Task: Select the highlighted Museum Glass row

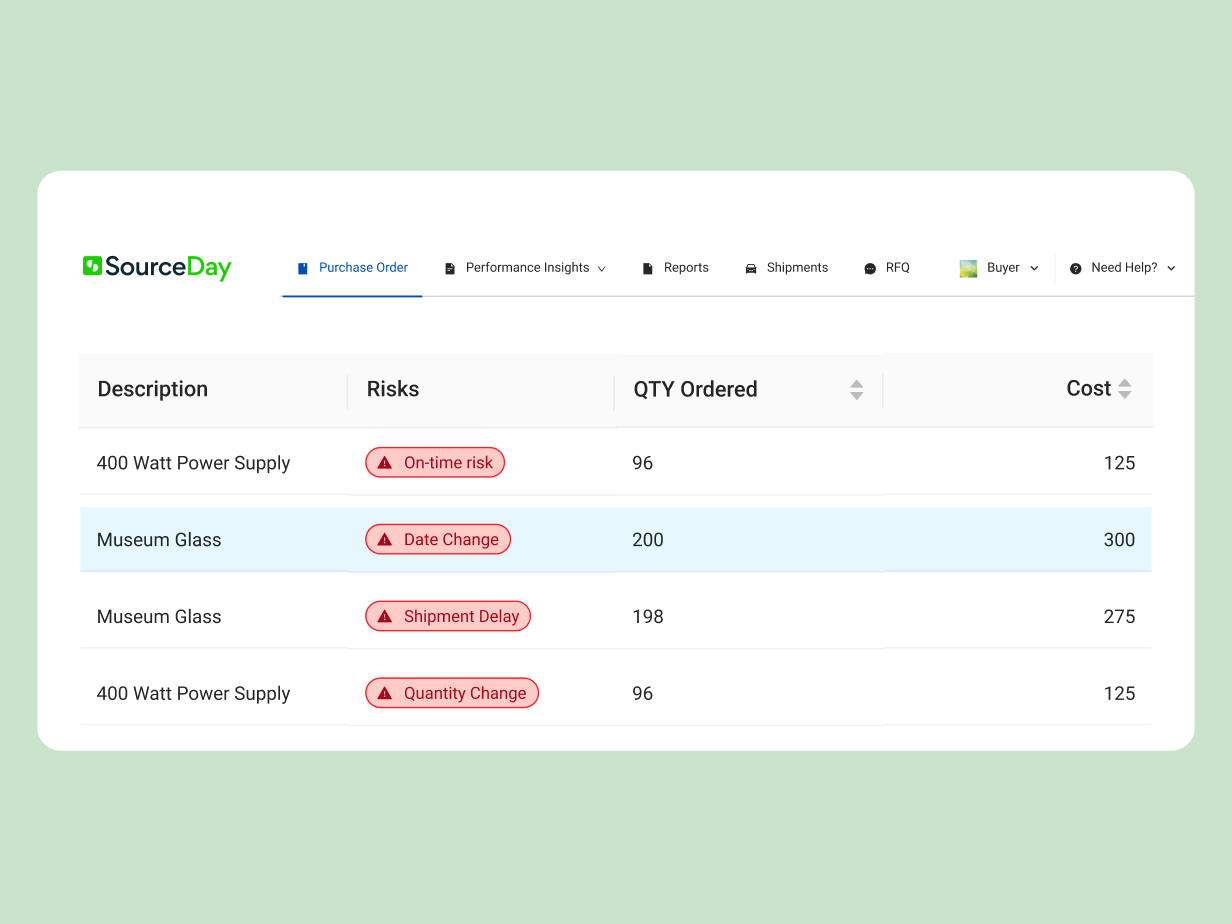Action: 160,540
